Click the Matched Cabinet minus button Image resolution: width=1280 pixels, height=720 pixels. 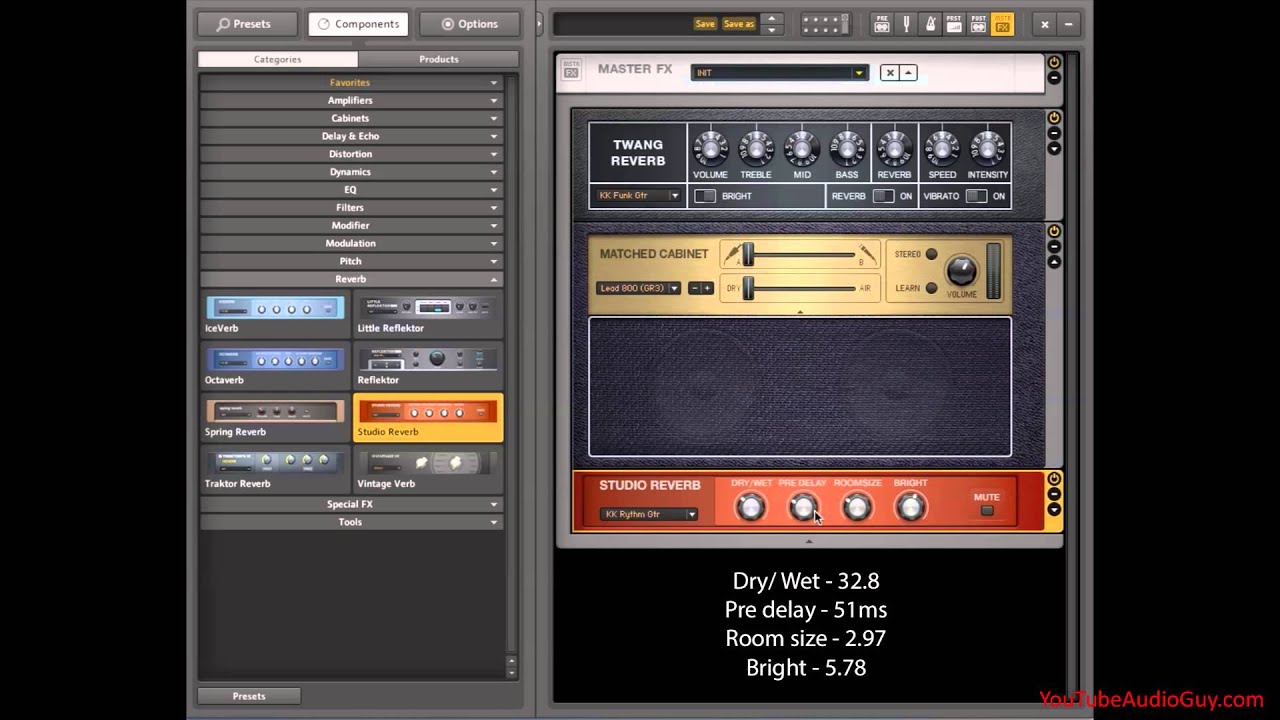point(694,288)
